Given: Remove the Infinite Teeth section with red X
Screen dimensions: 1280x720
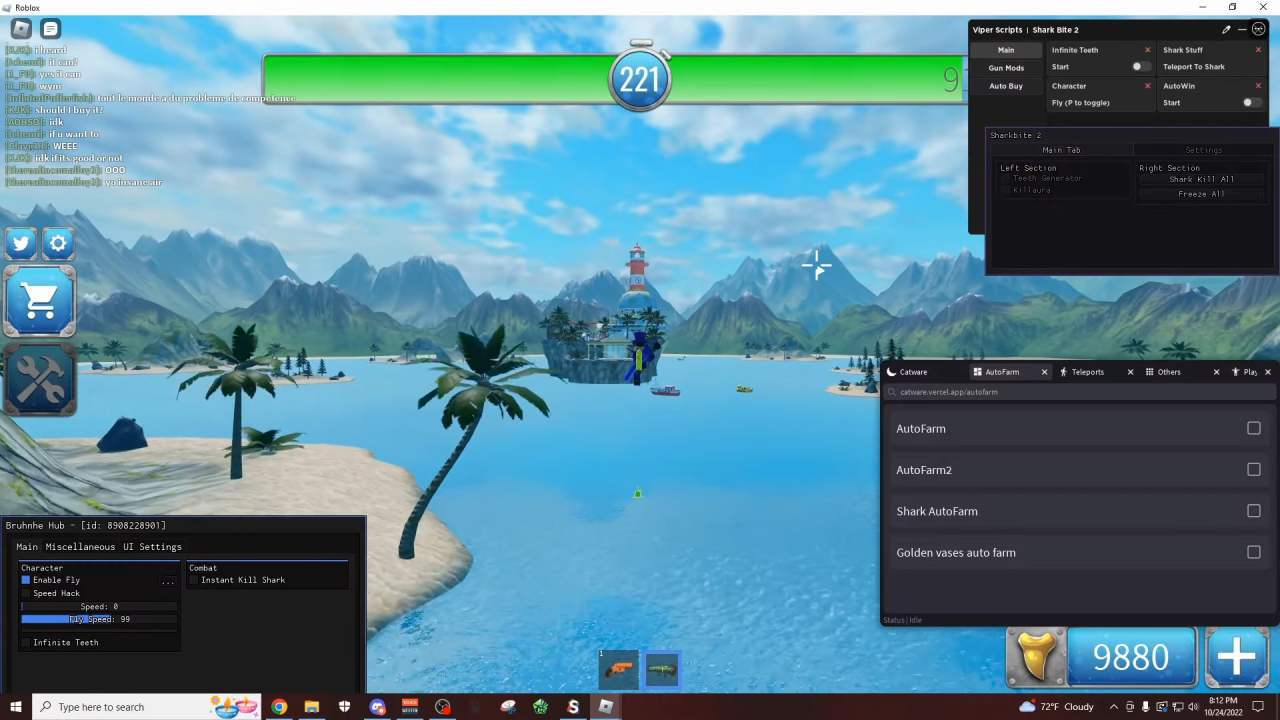Looking at the screenshot, I should point(1147,50).
